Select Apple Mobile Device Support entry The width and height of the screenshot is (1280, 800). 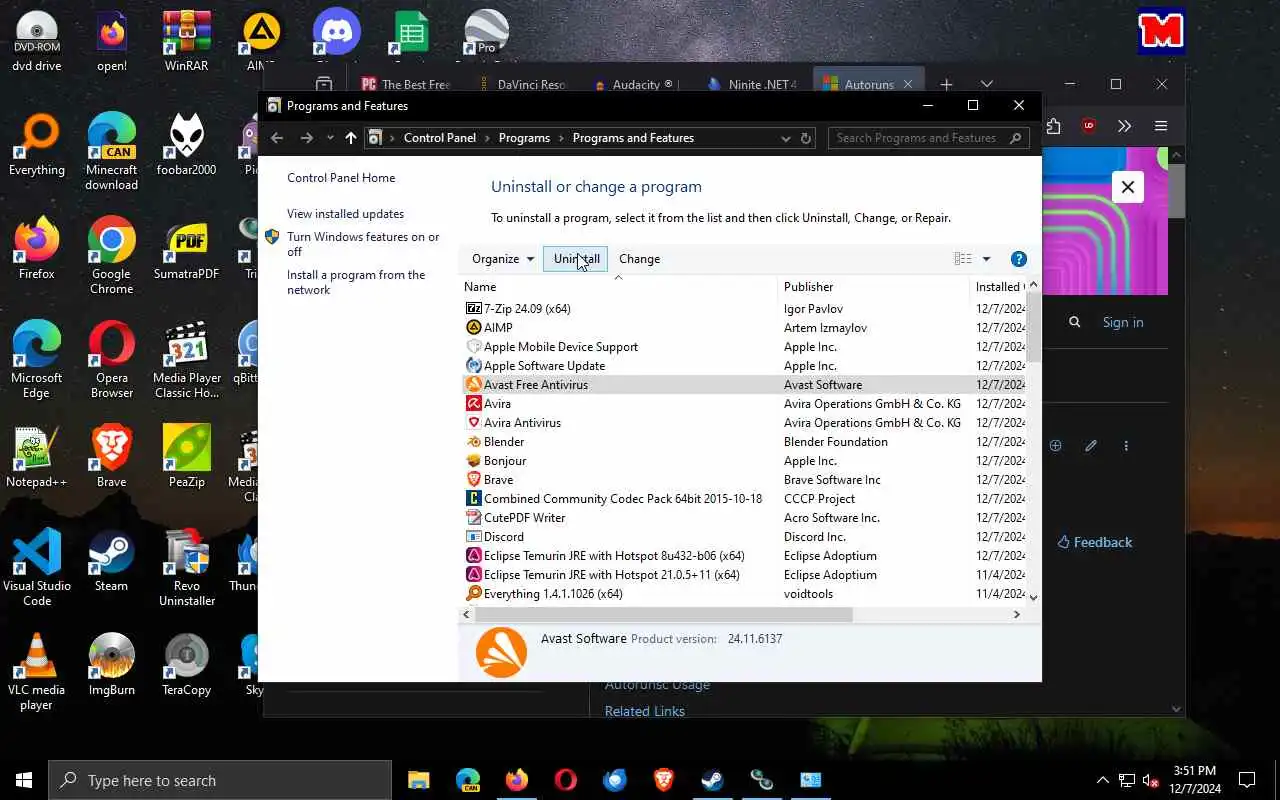745,347
